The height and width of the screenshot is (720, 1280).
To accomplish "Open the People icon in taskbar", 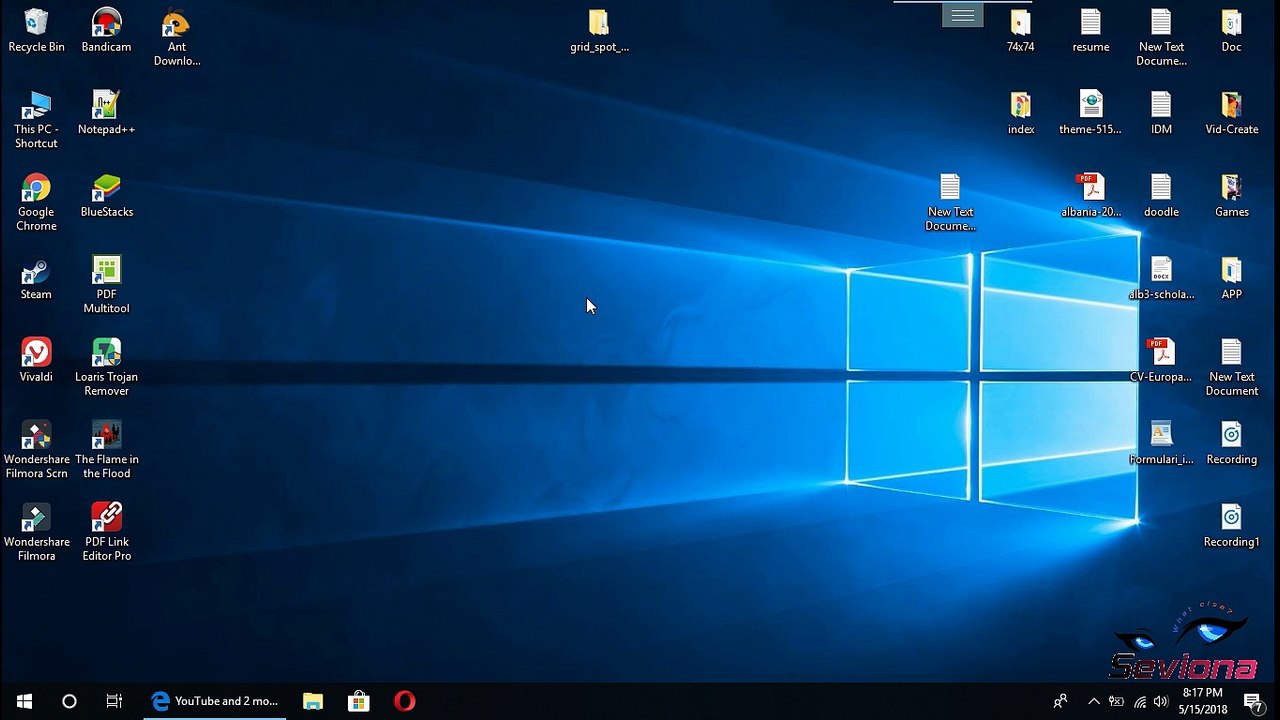I will 1060,701.
